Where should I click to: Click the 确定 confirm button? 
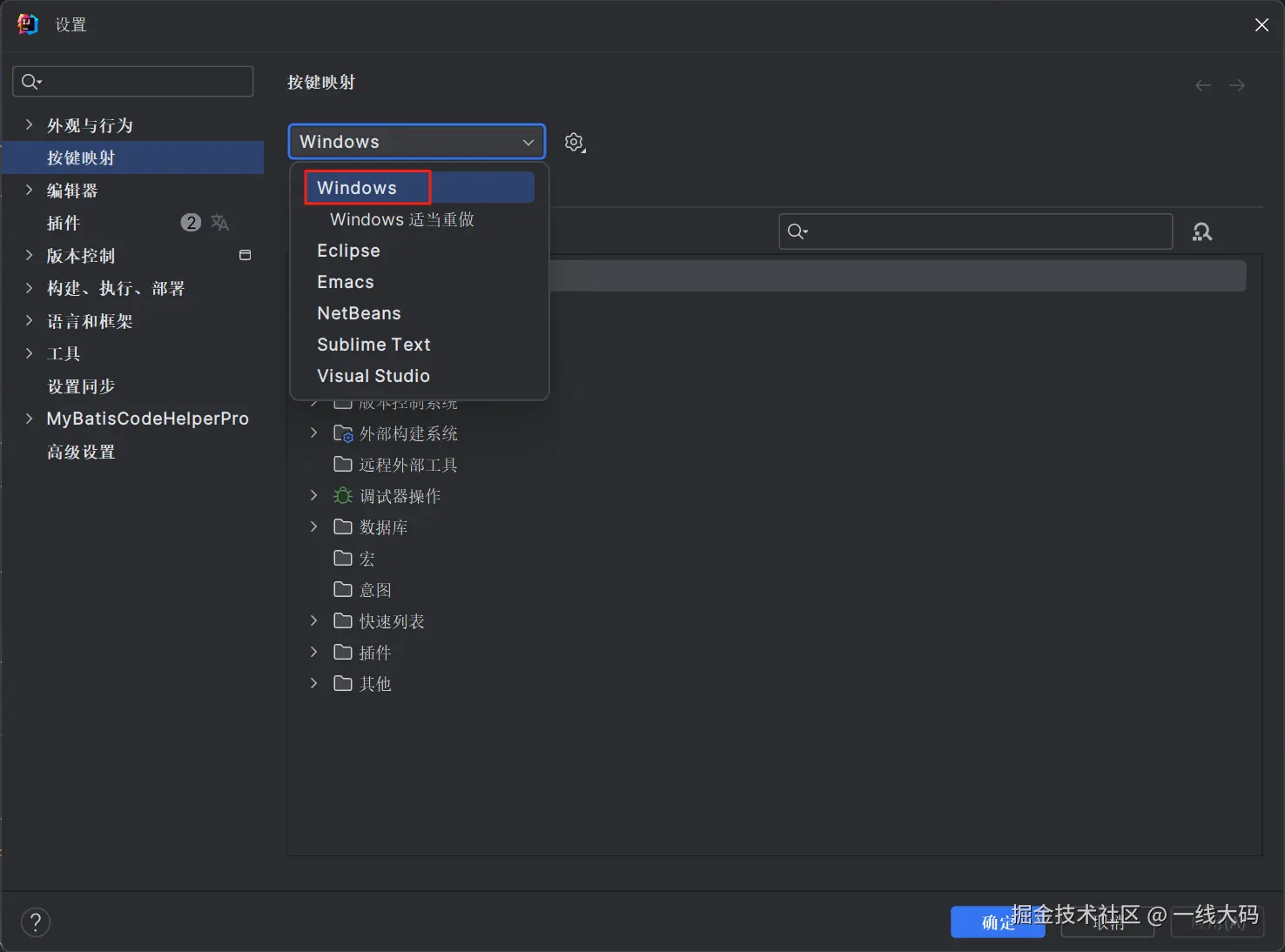pos(998,922)
